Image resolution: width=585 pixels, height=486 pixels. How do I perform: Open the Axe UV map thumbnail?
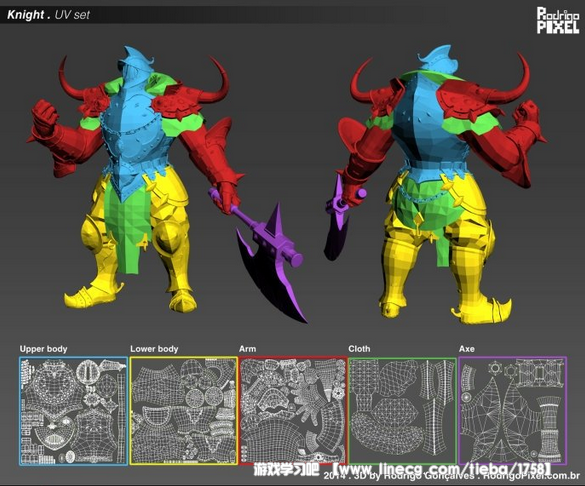(513, 411)
